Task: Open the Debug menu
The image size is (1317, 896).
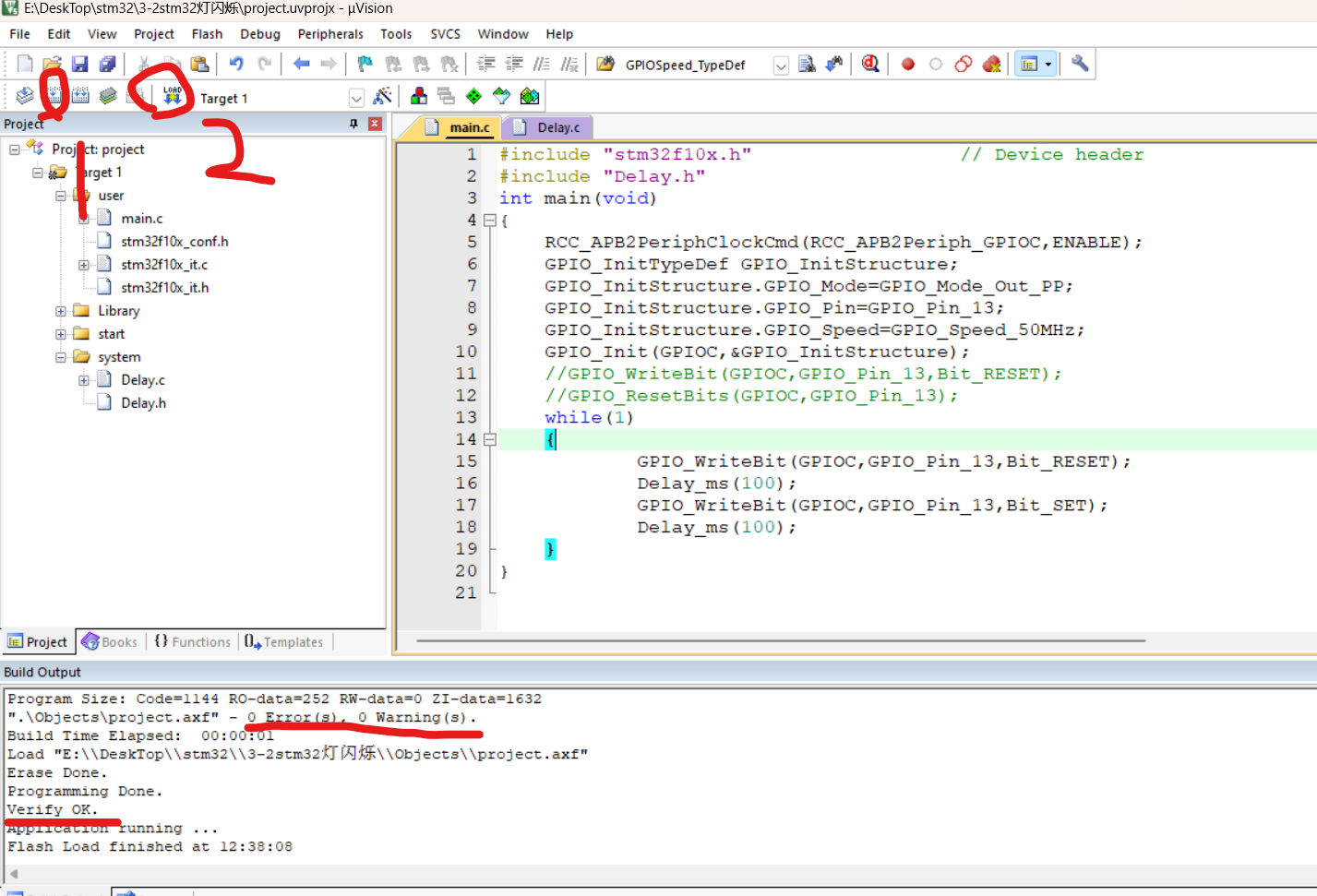Action: coord(260,34)
